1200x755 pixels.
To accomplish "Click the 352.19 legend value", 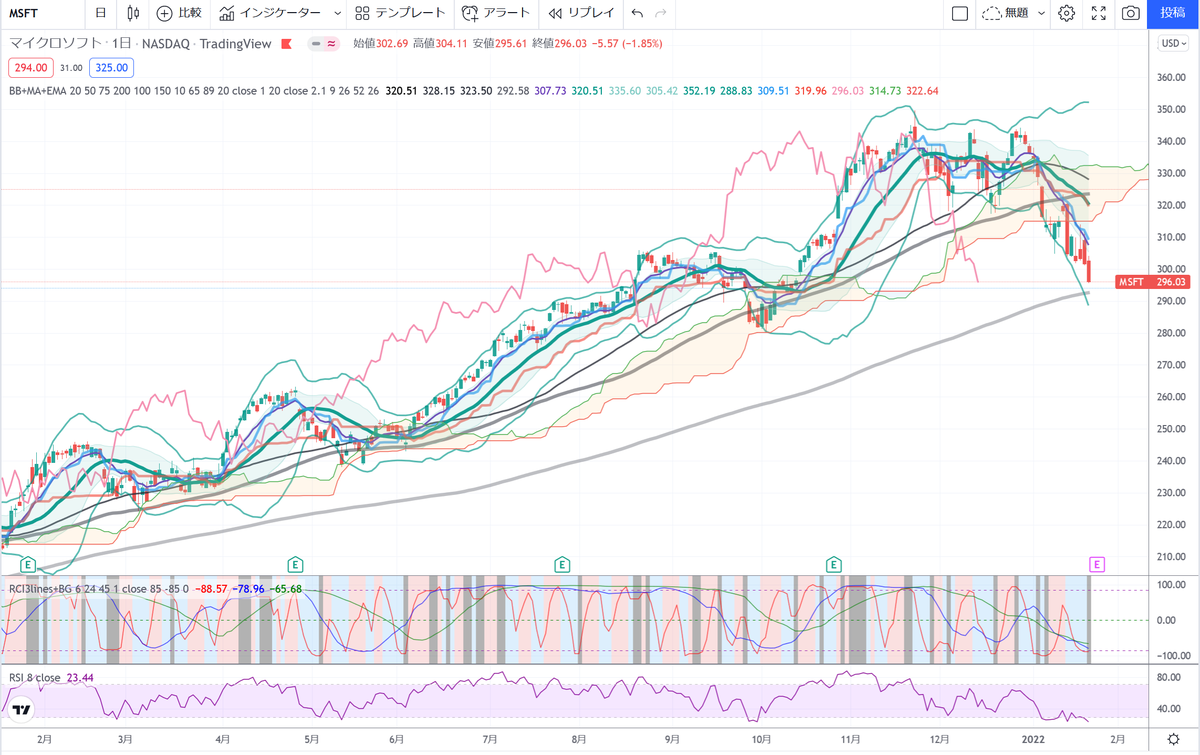I will pos(700,90).
